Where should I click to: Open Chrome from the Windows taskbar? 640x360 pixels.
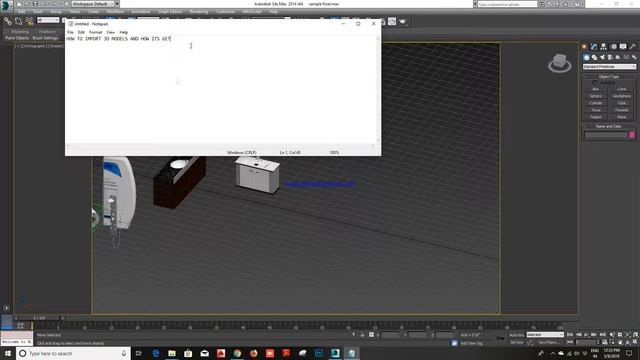[x=237, y=353]
